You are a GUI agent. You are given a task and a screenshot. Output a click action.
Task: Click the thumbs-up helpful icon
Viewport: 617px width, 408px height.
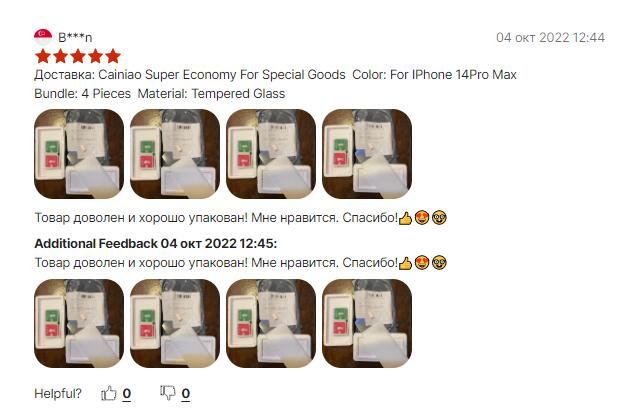[109, 393]
